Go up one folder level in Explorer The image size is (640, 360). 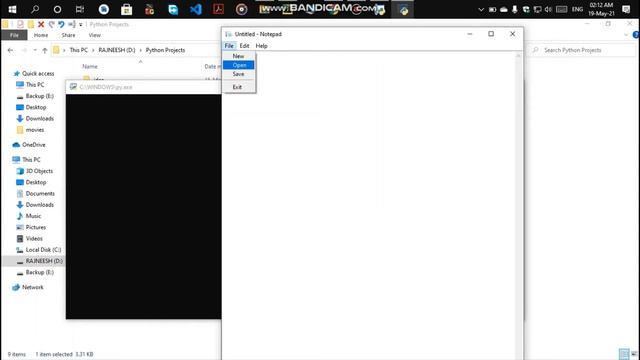tap(45, 50)
